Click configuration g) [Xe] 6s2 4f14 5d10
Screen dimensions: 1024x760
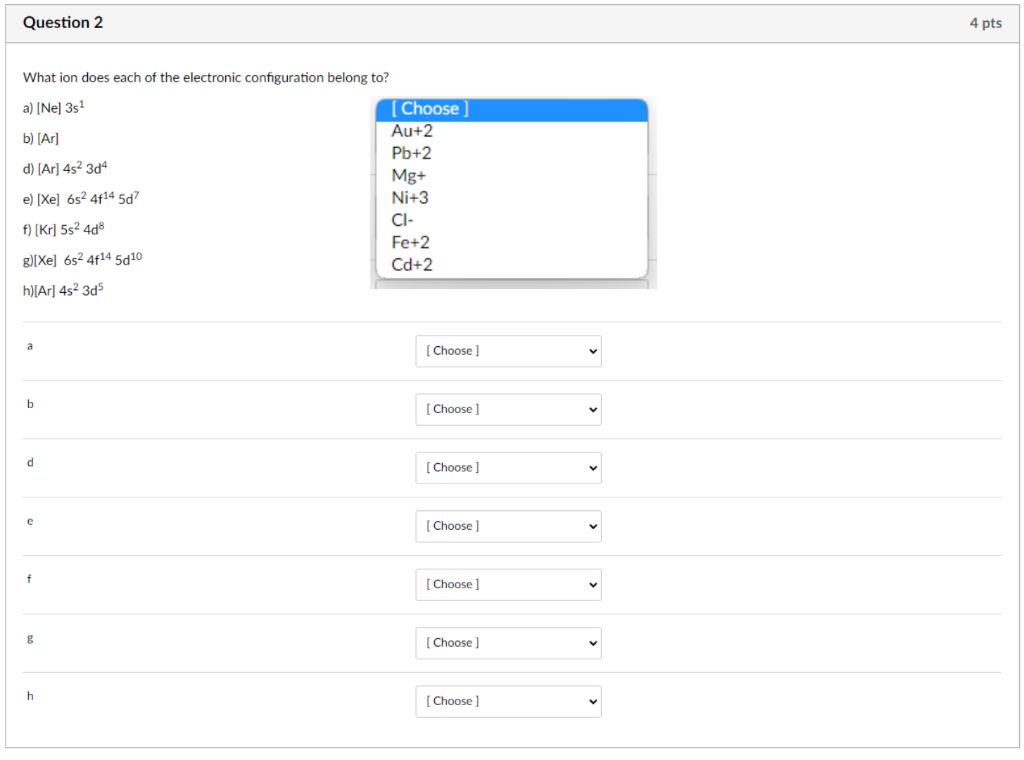point(82,259)
